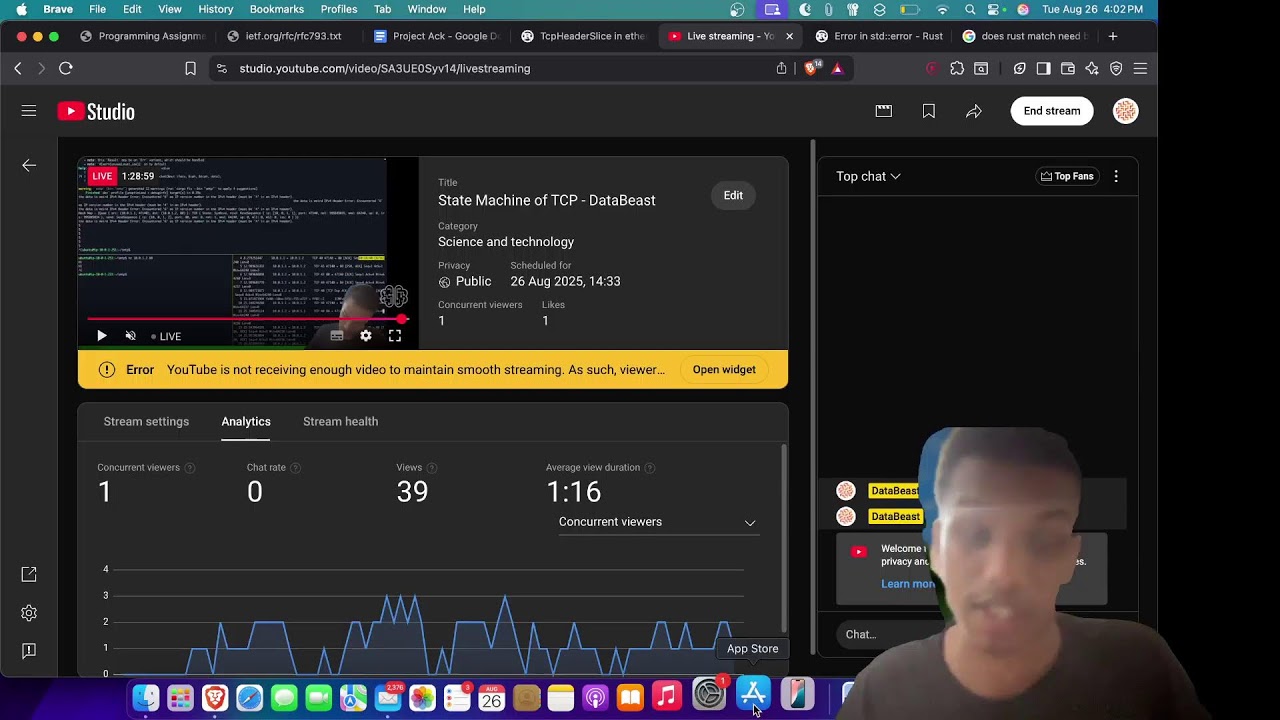Viewport: 1280px width, 720px height.
Task: Jump to LIVE in the preview player
Action: (166, 337)
